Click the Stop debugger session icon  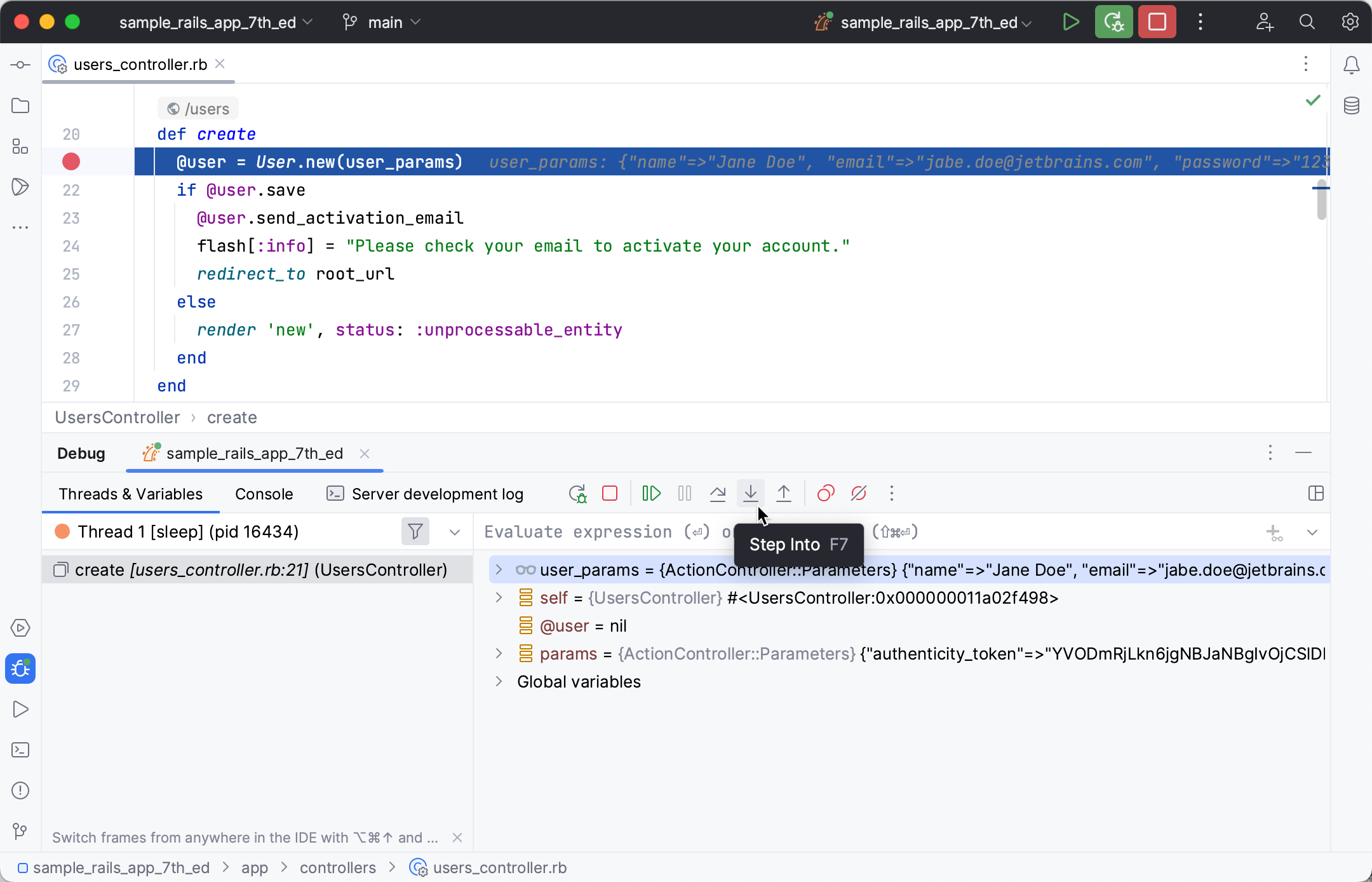pos(610,493)
